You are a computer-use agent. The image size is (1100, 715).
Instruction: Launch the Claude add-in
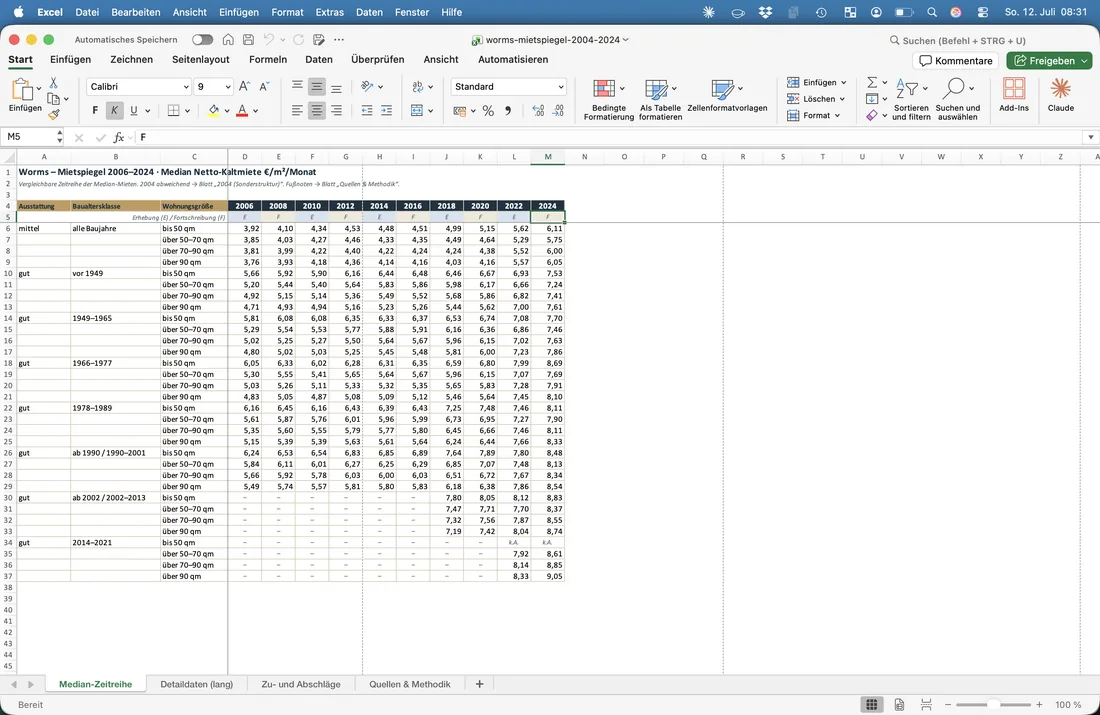[1061, 95]
